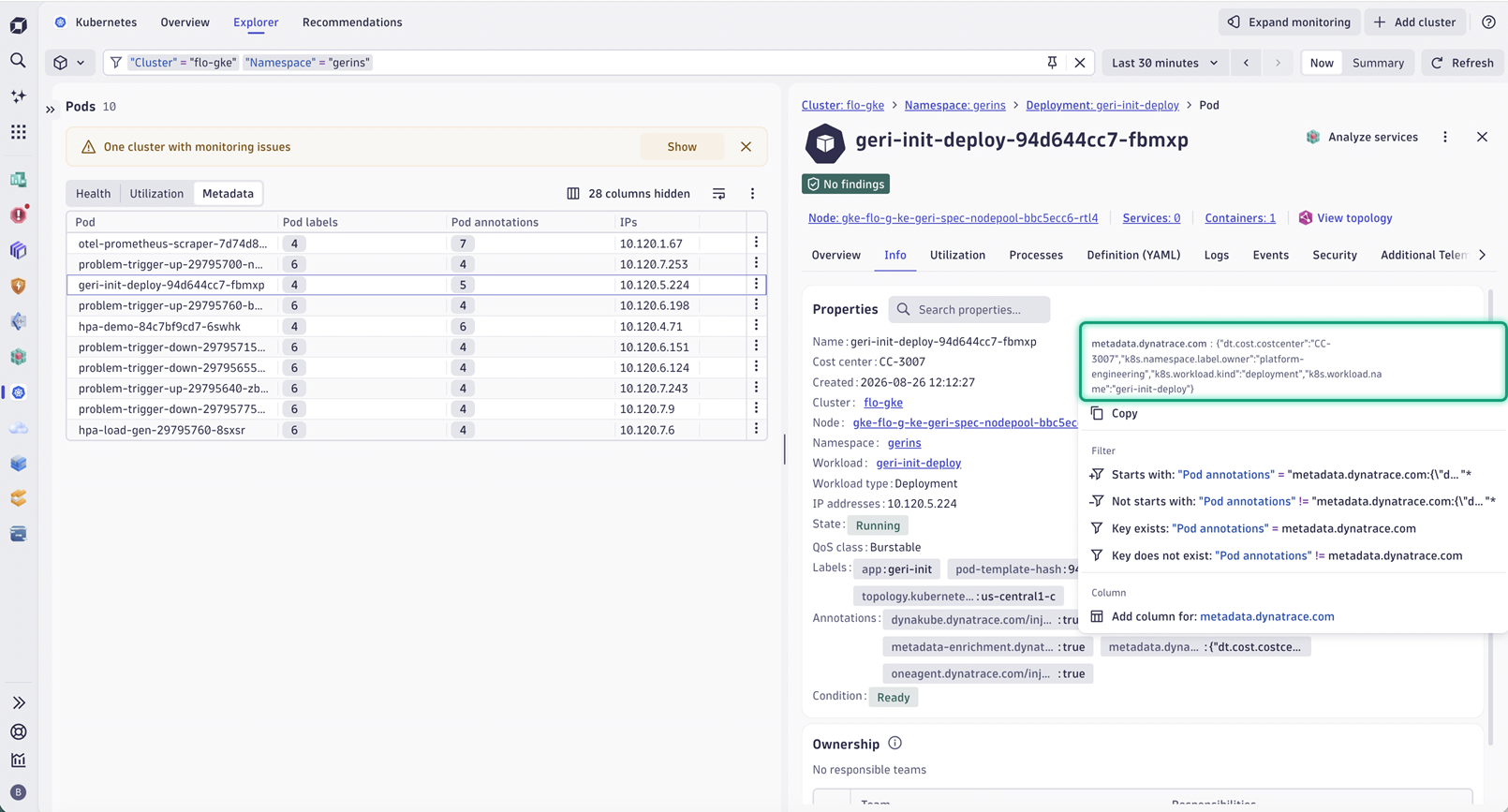Open the Kubernetes app icon in sidebar
Image resolution: width=1508 pixels, height=812 pixels.
click(18, 392)
